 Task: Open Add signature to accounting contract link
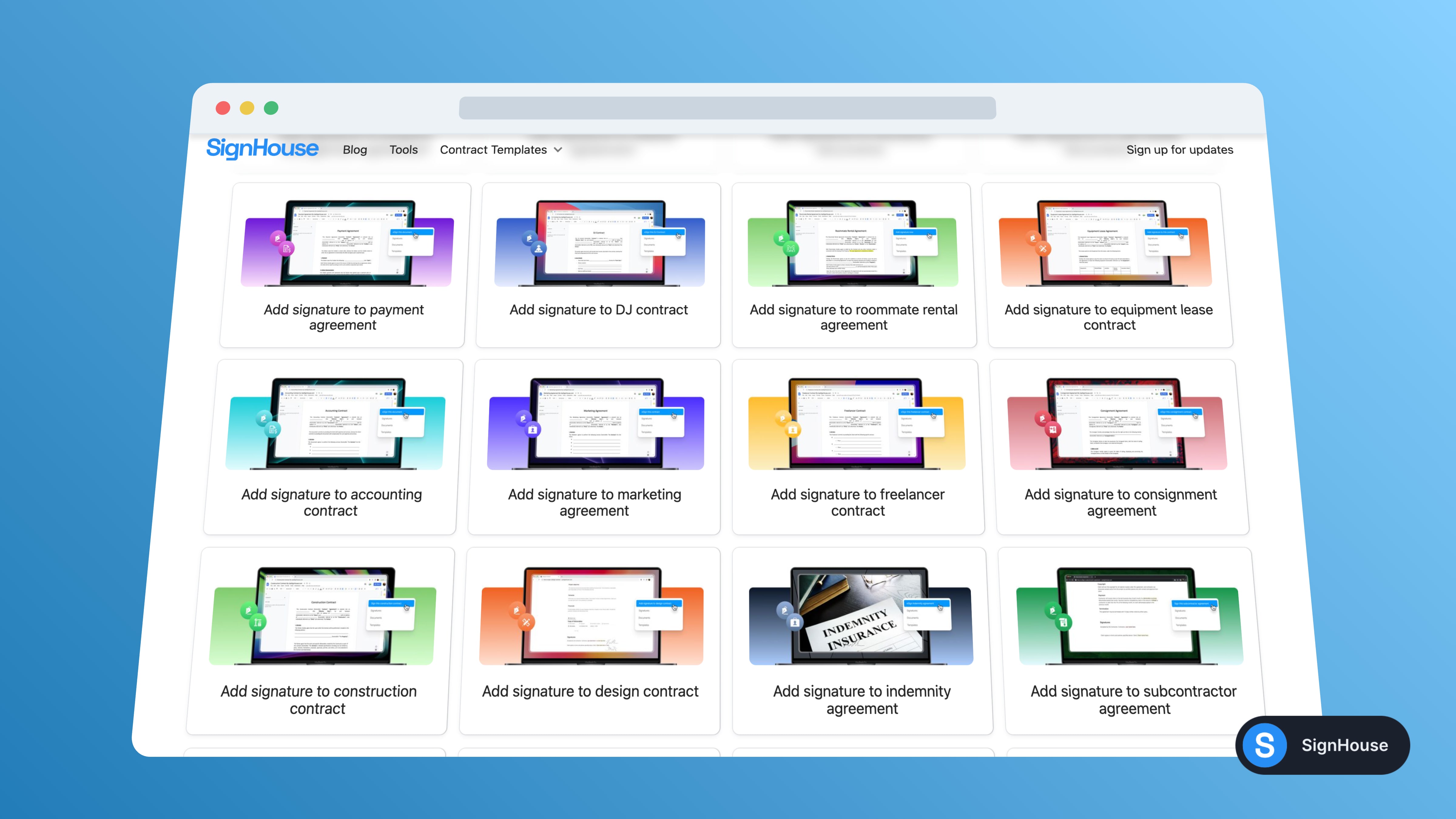coord(331,502)
